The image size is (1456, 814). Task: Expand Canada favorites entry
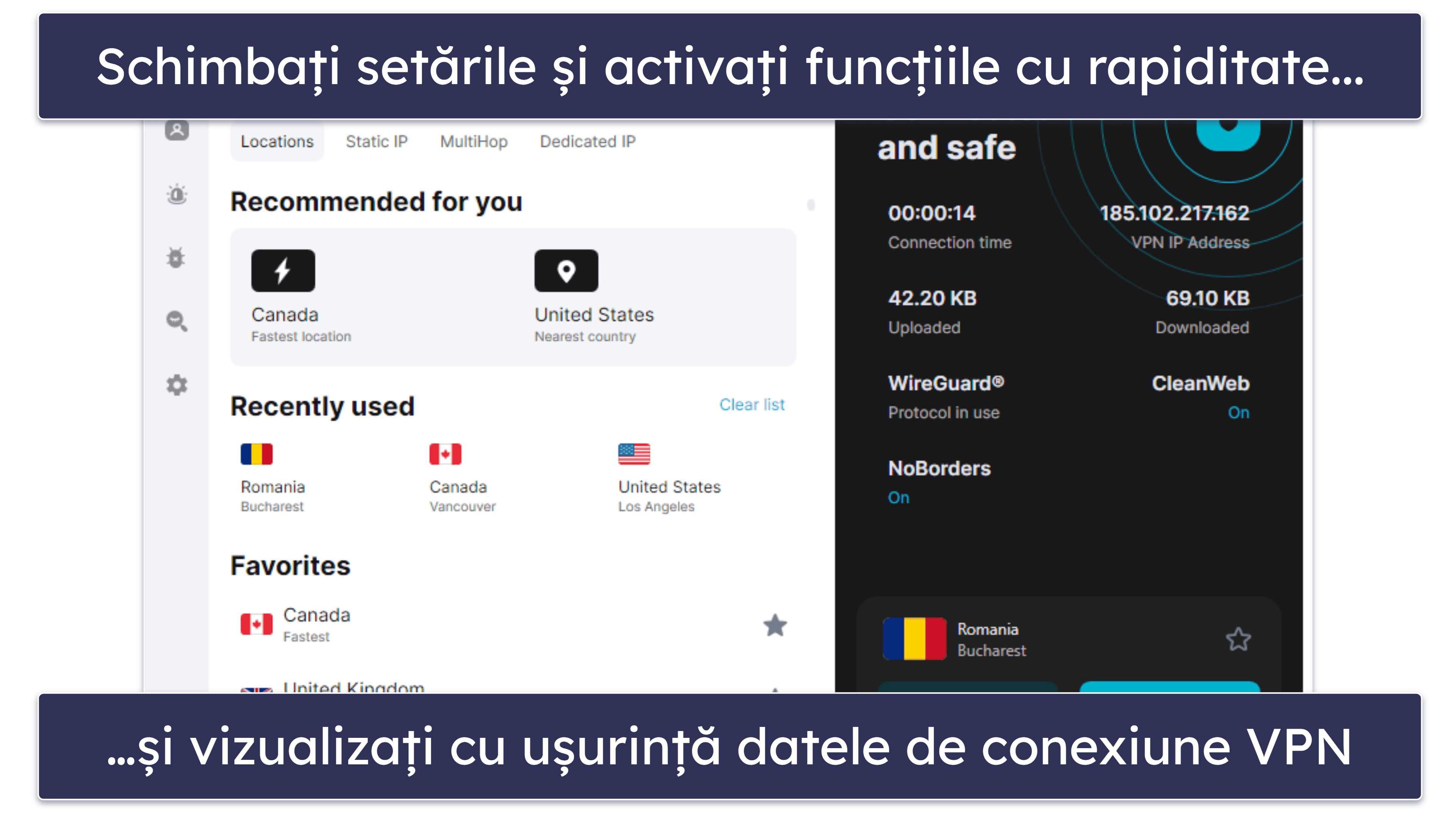501,625
